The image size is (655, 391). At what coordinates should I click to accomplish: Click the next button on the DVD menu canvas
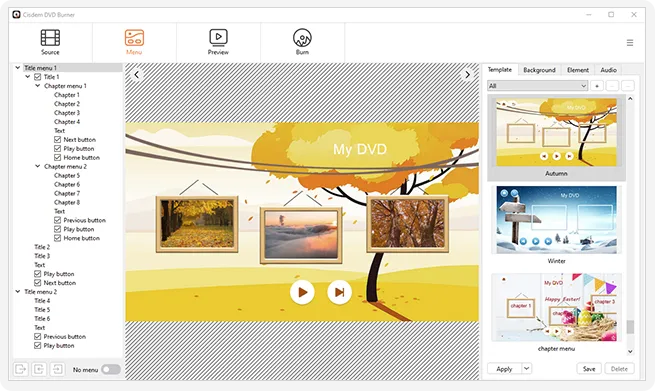coord(340,292)
